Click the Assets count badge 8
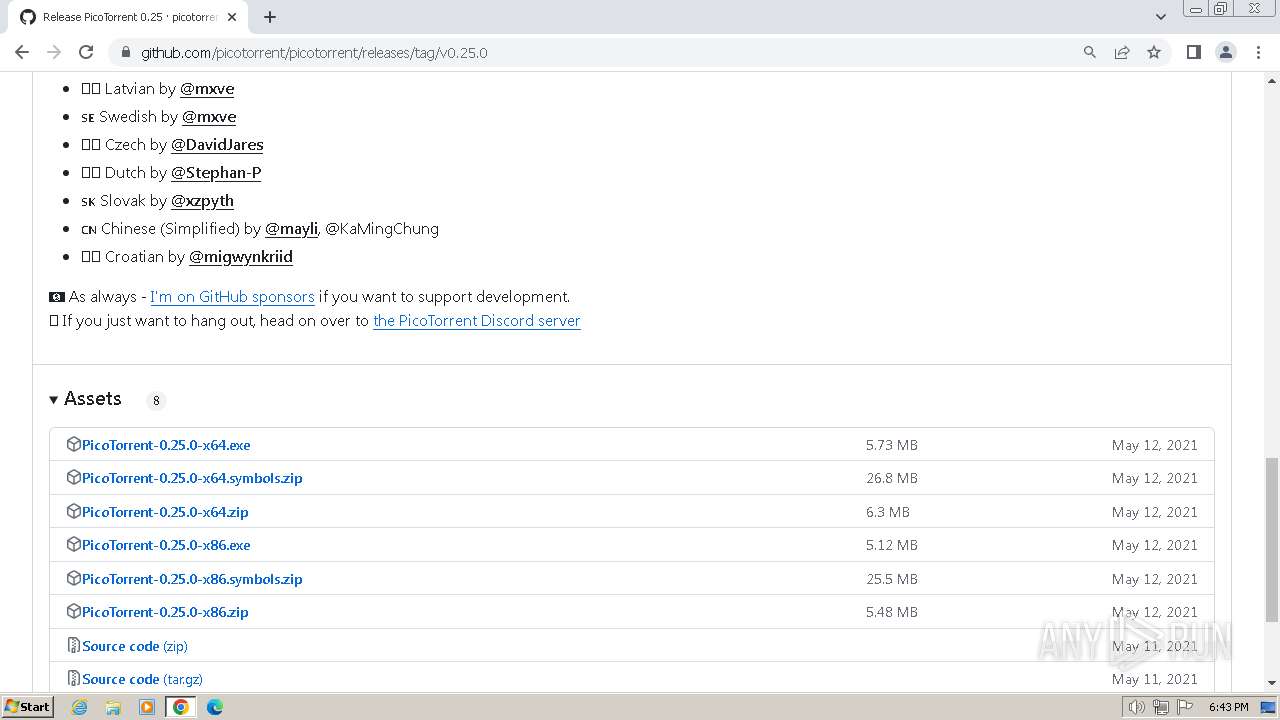This screenshot has height=720, width=1280. pos(156,400)
